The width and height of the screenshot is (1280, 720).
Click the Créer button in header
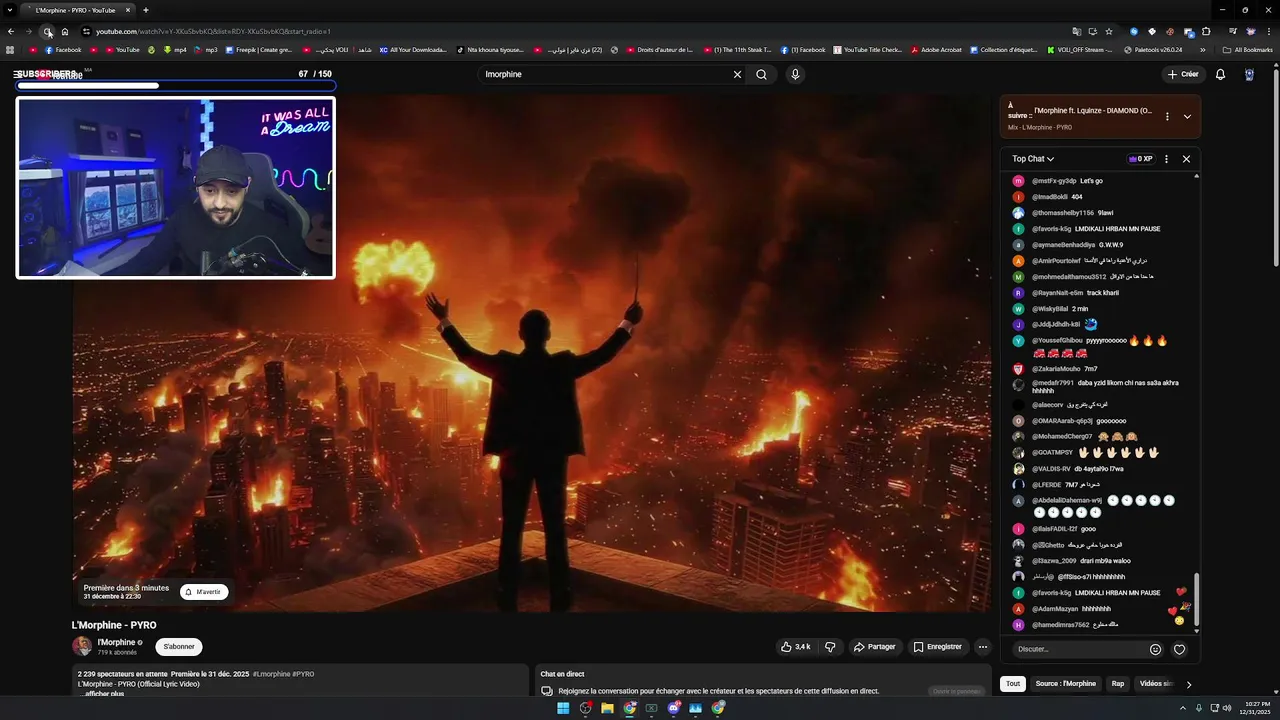pyautogui.click(x=1183, y=74)
